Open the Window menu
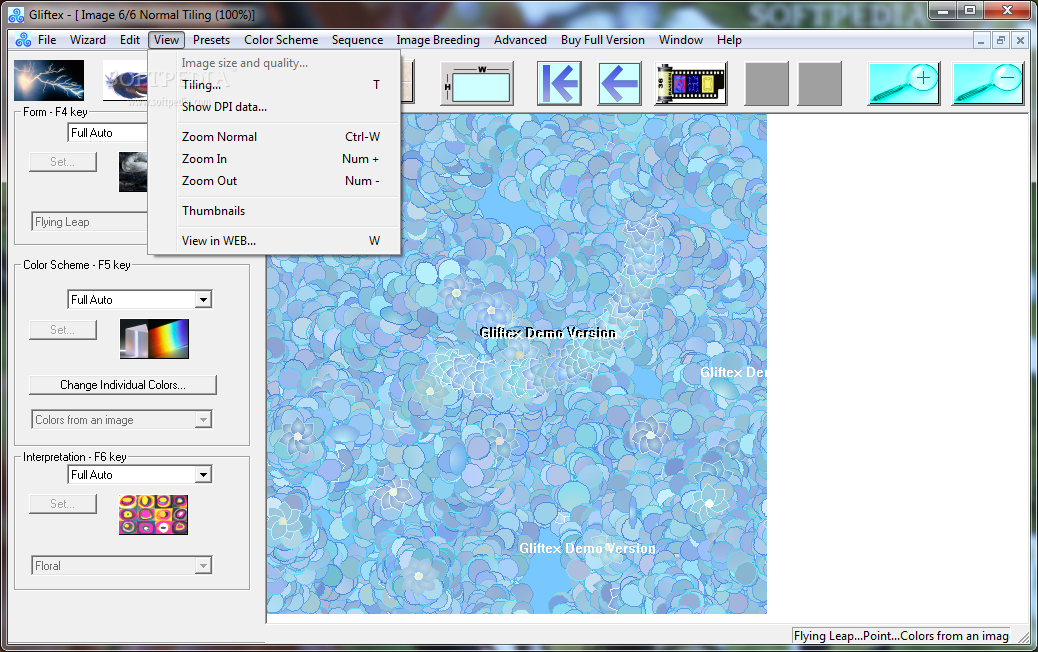 point(681,40)
